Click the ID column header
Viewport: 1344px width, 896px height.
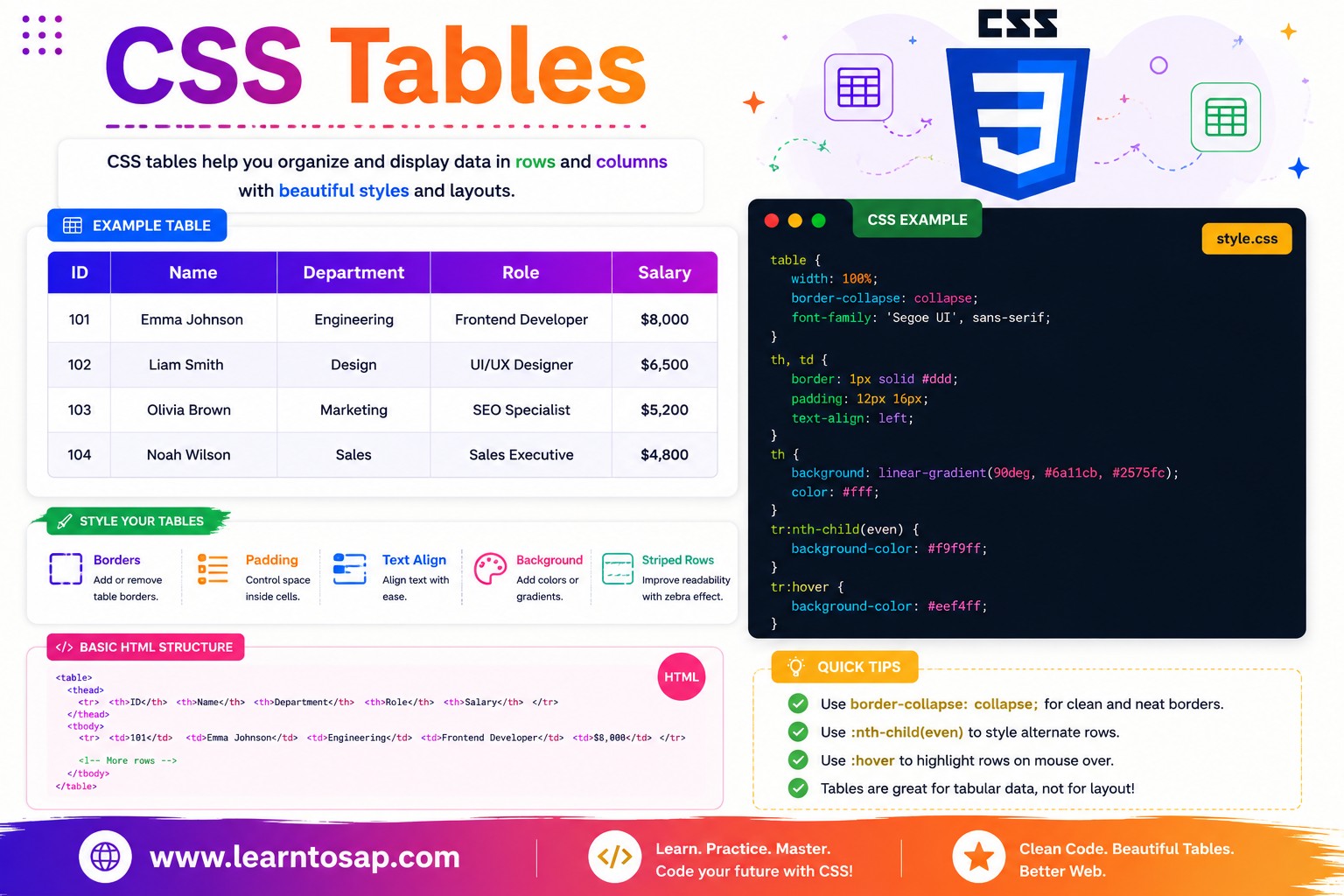pyautogui.click(x=80, y=273)
